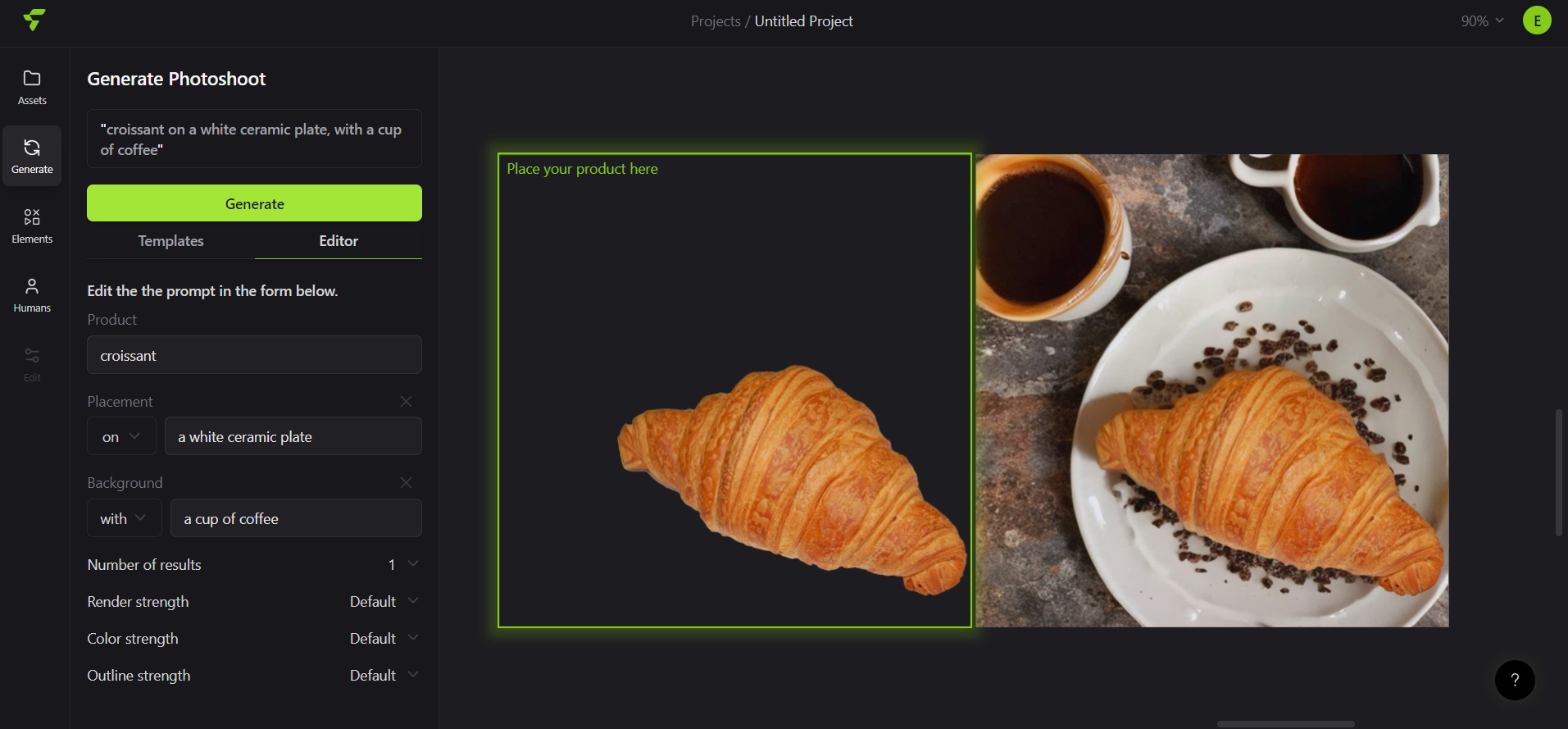
Task: Open the help question mark button
Action: (1515, 680)
